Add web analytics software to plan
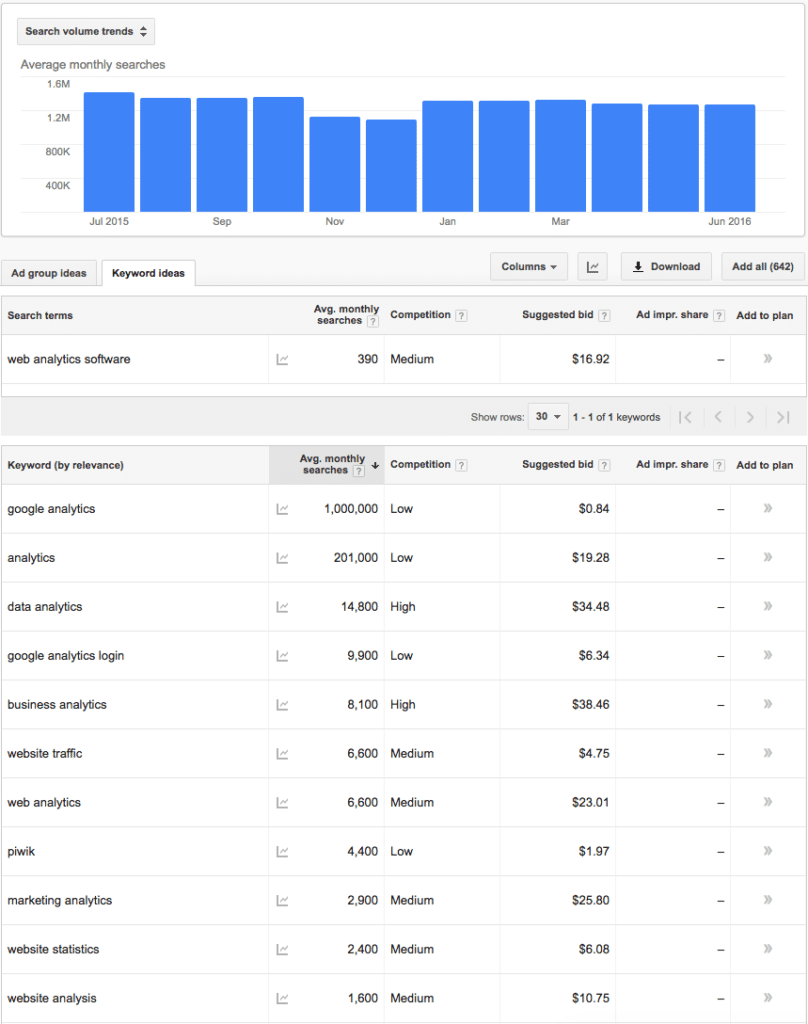The height and width of the screenshot is (1024, 808). 768,359
